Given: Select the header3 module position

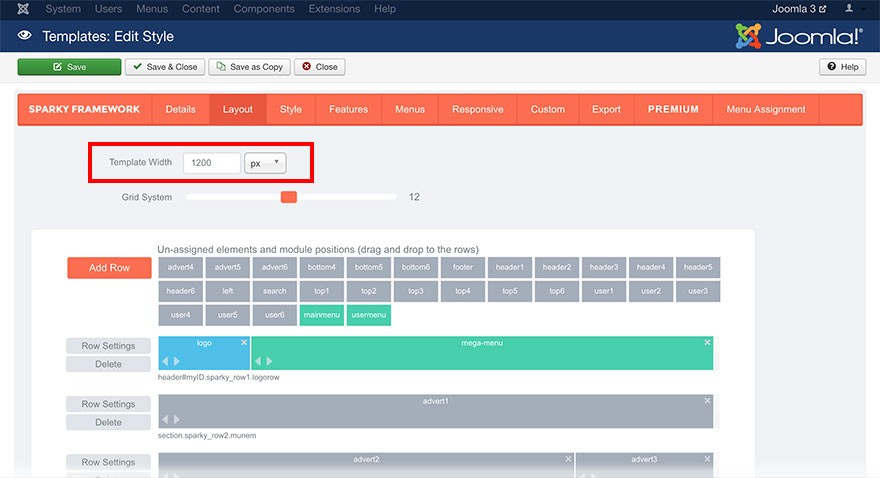Looking at the screenshot, I should pyautogui.click(x=604, y=267).
